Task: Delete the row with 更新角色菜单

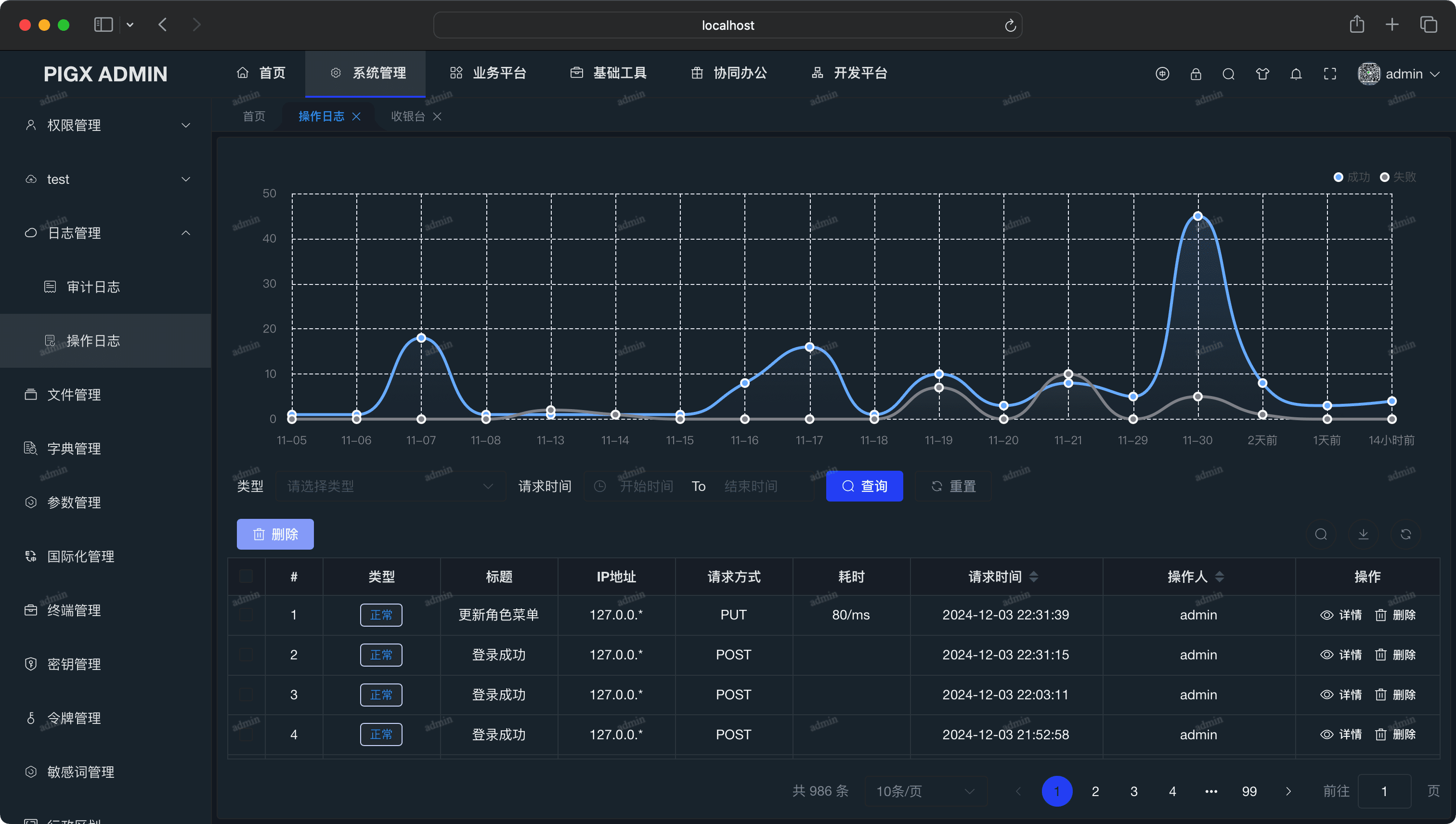Action: (x=1395, y=615)
